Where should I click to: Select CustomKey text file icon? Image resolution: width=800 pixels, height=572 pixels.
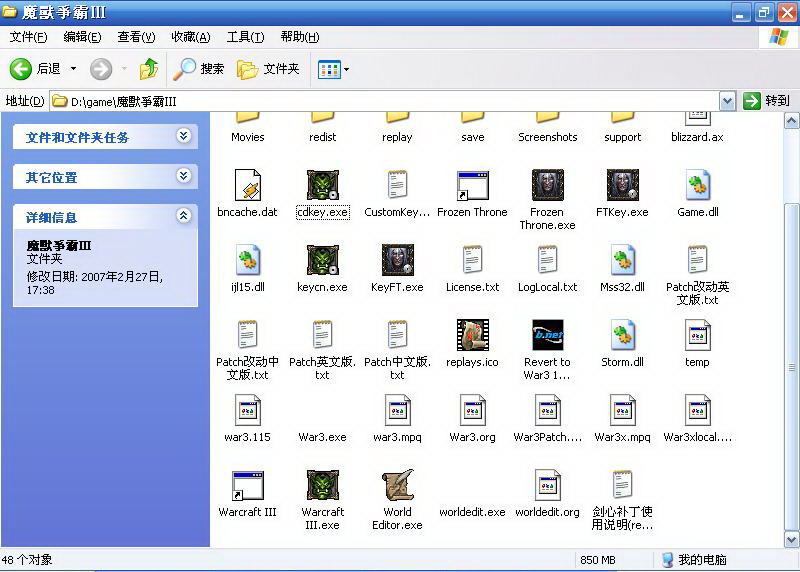397,185
